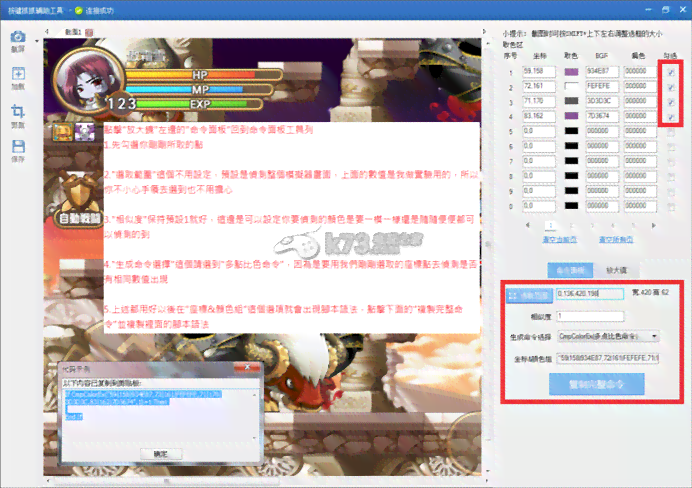Click the HP bar in game image
The image size is (692, 488).
204,75
